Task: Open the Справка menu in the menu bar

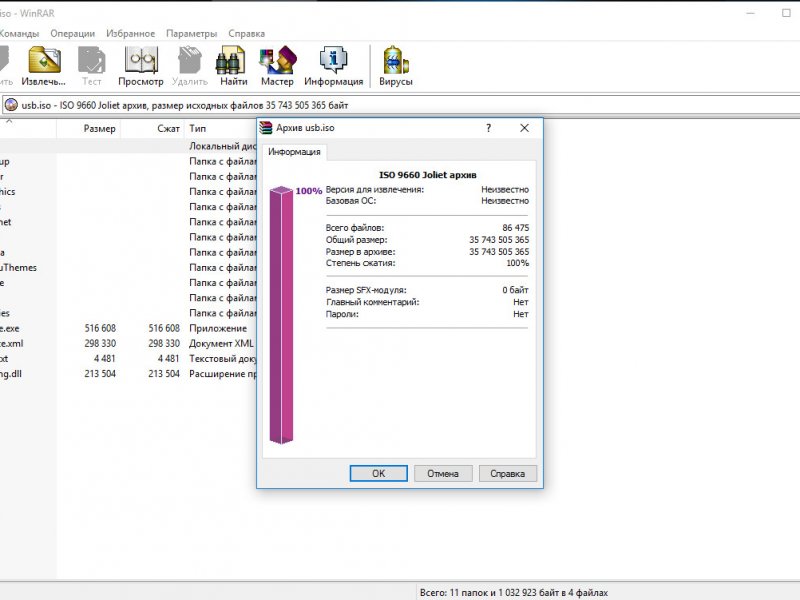Action: tap(246, 34)
